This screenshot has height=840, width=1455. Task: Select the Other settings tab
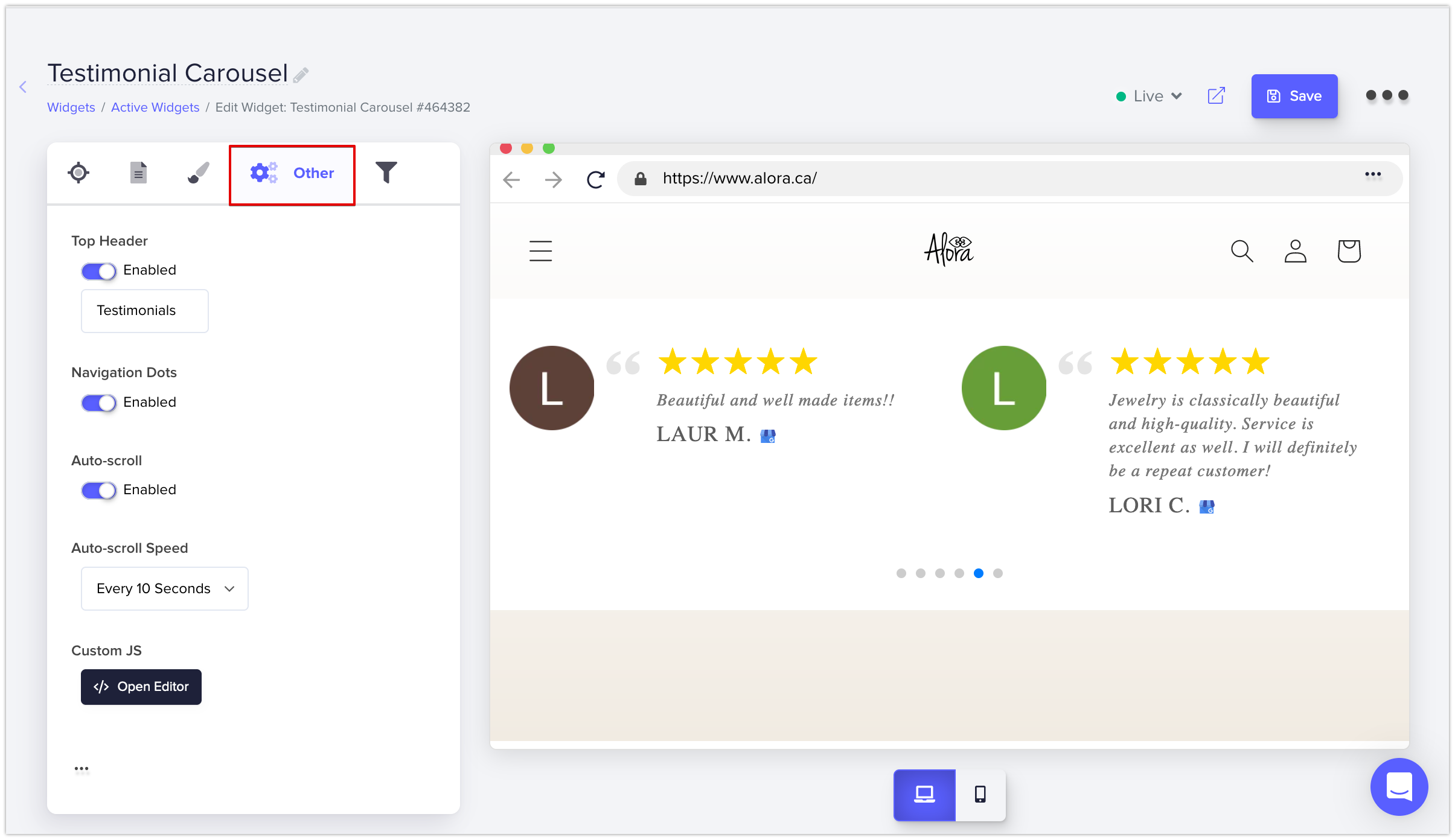click(x=292, y=173)
